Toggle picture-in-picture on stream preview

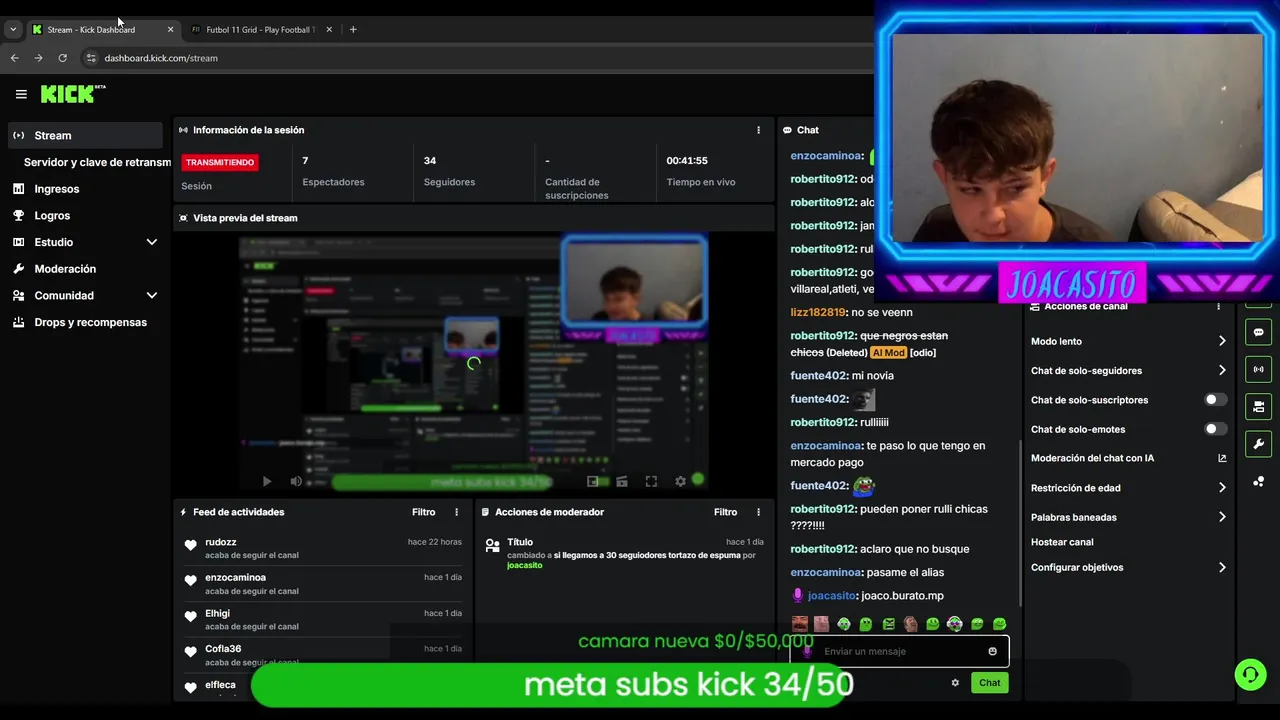[593, 481]
